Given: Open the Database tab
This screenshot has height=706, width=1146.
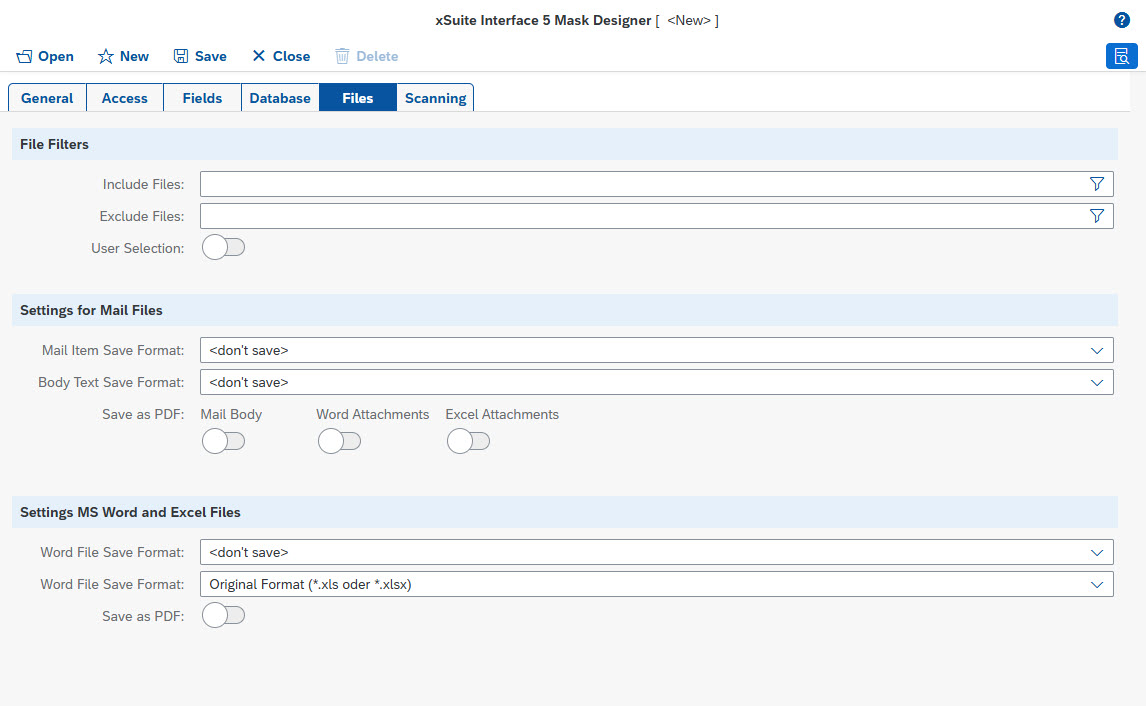Looking at the screenshot, I should point(280,98).
